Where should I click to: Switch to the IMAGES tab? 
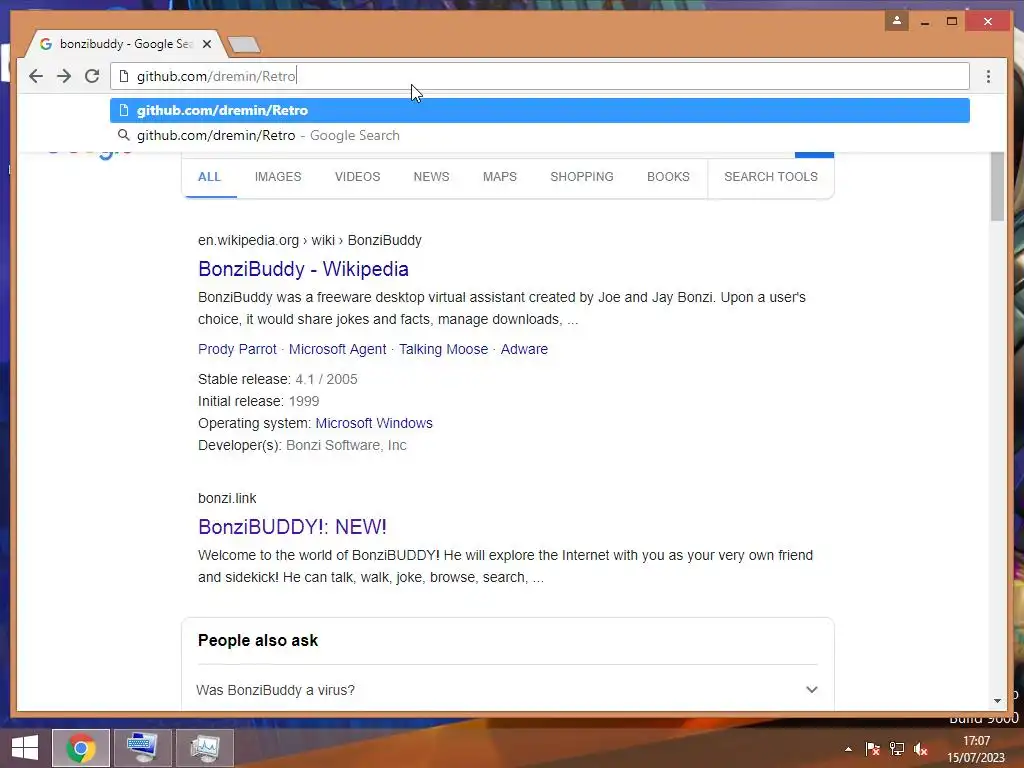(278, 177)
